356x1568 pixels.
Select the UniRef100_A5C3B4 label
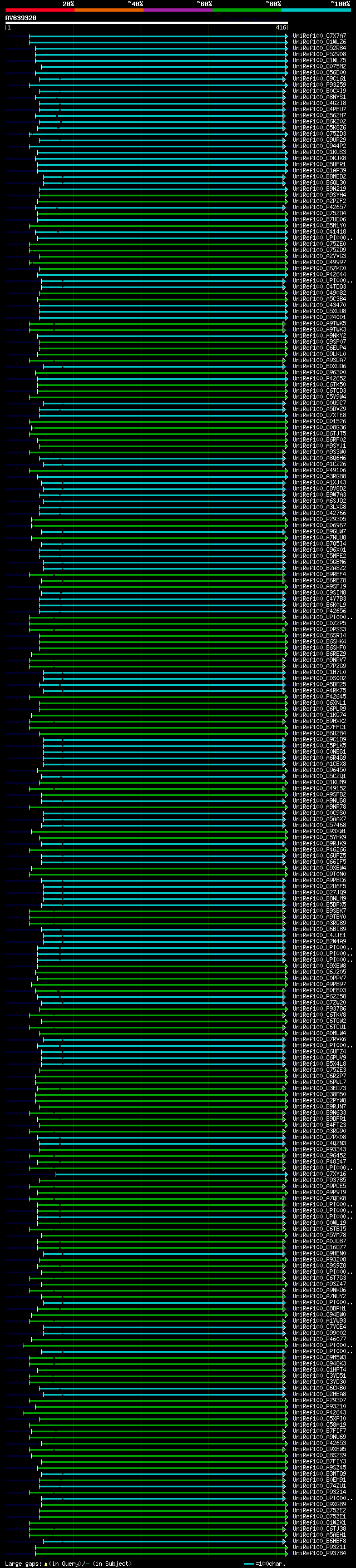pyautogui.click(x=319, y=299)
